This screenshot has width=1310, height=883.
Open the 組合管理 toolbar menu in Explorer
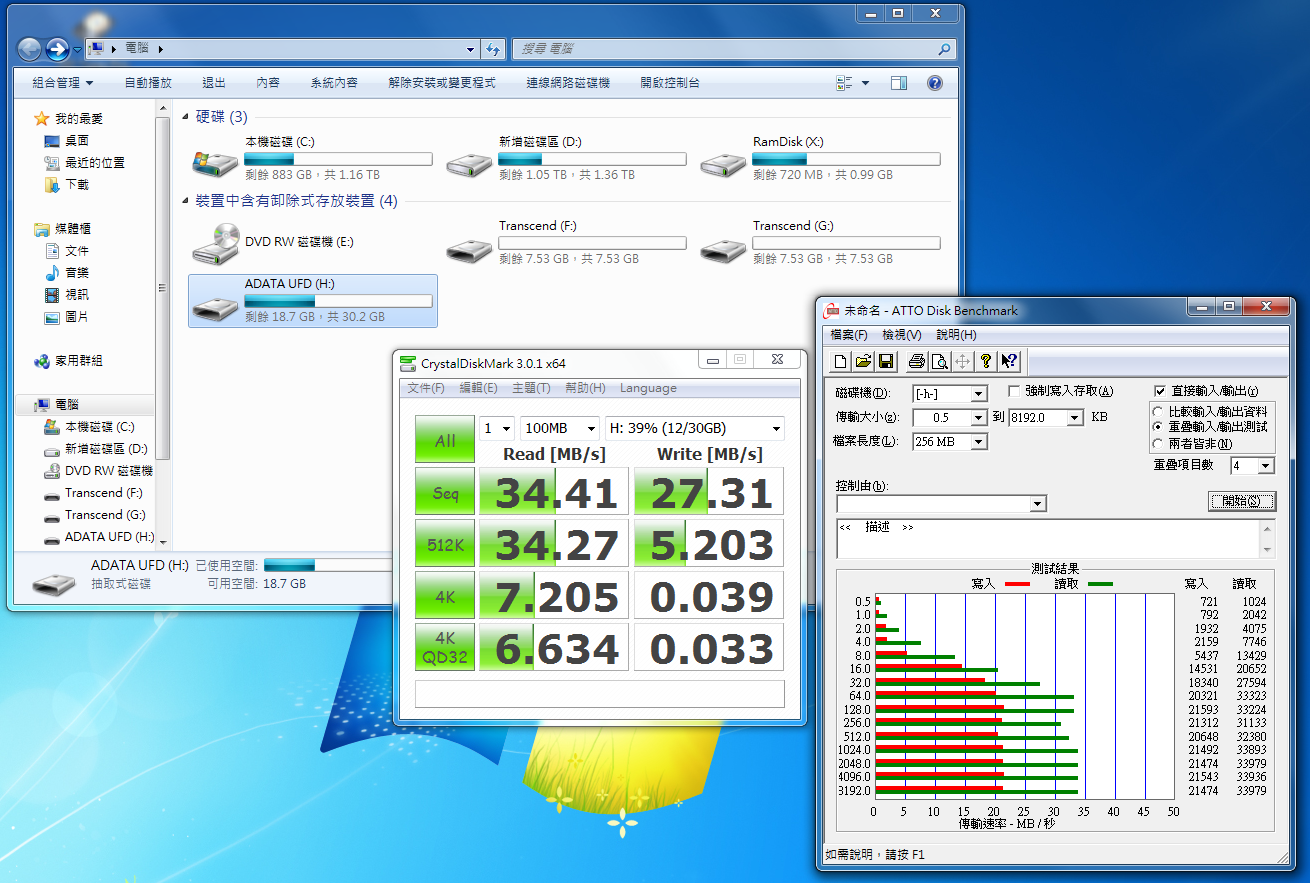pyautogui.click(x=63, y=83)
